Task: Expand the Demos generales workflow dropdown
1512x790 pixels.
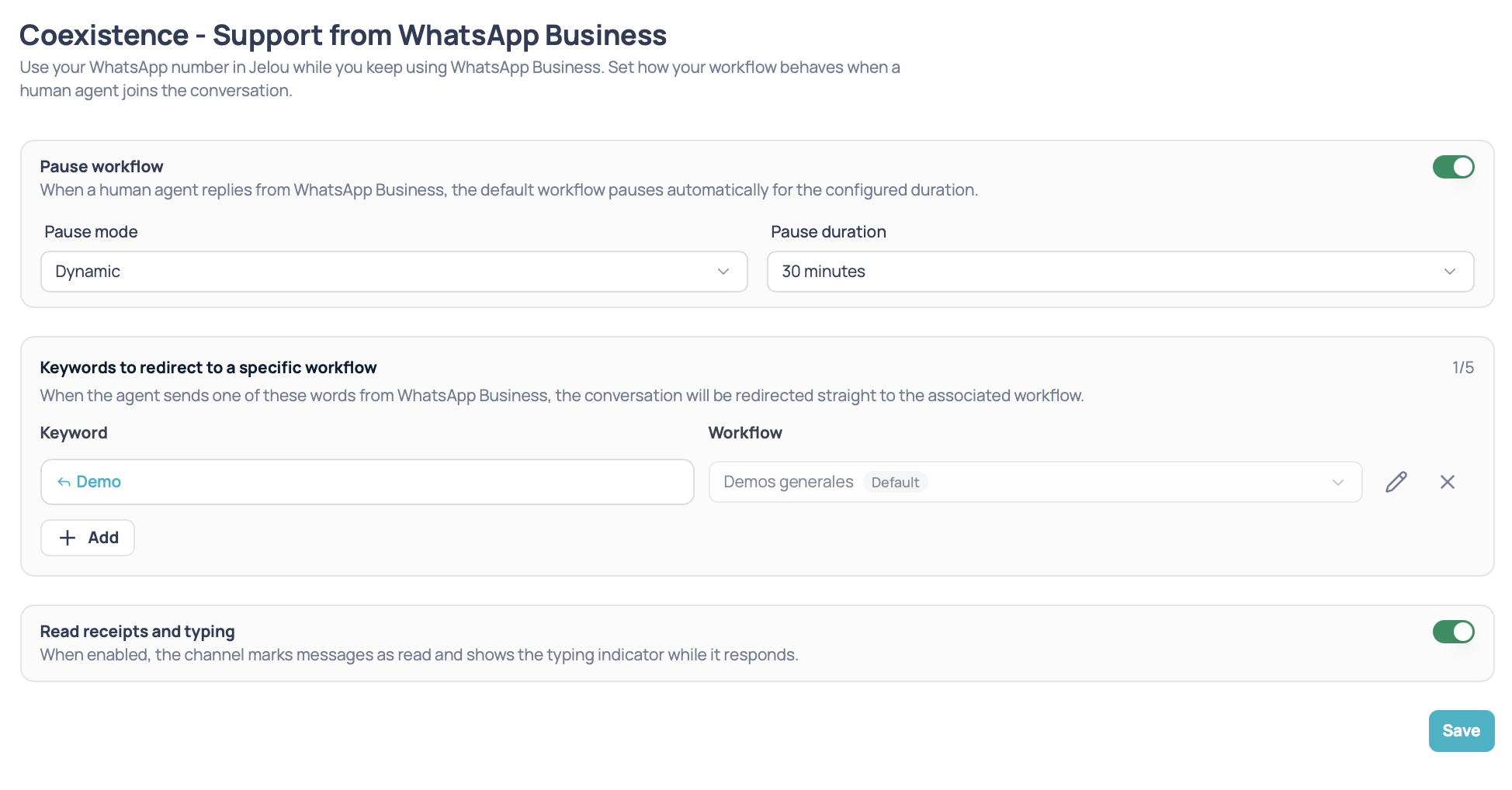Action: [1035, 482]
